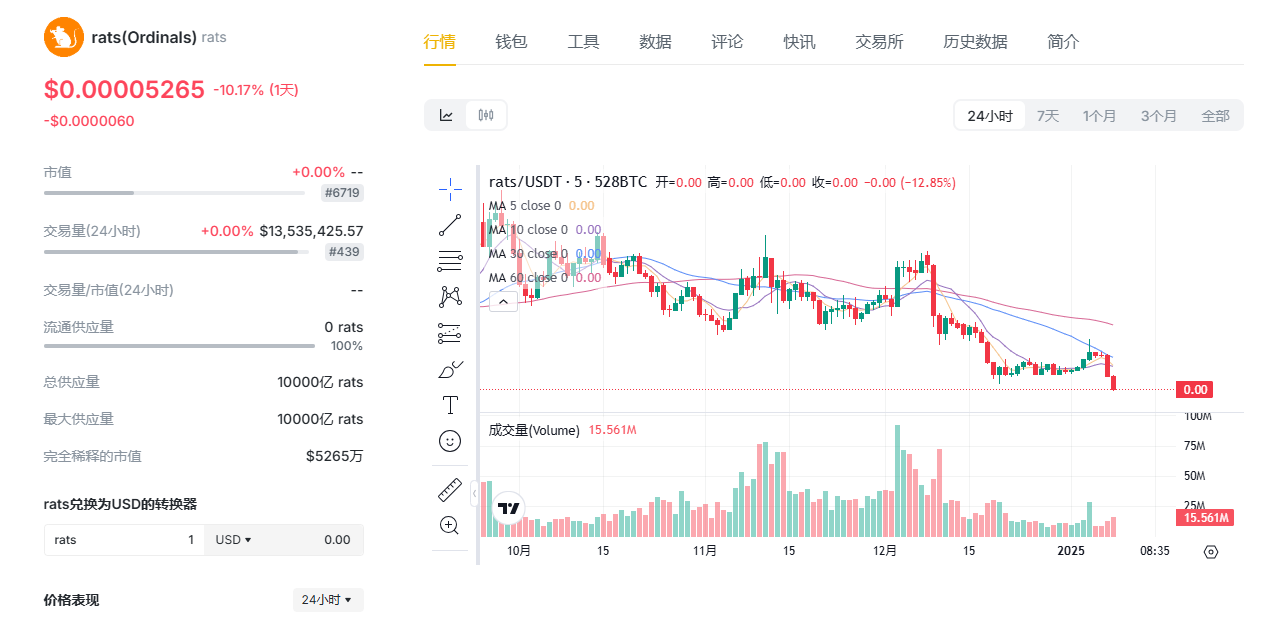Screen dimensions: 1264x630
Task: Select the XABCD pattern tool
Action: coord(450,297)
